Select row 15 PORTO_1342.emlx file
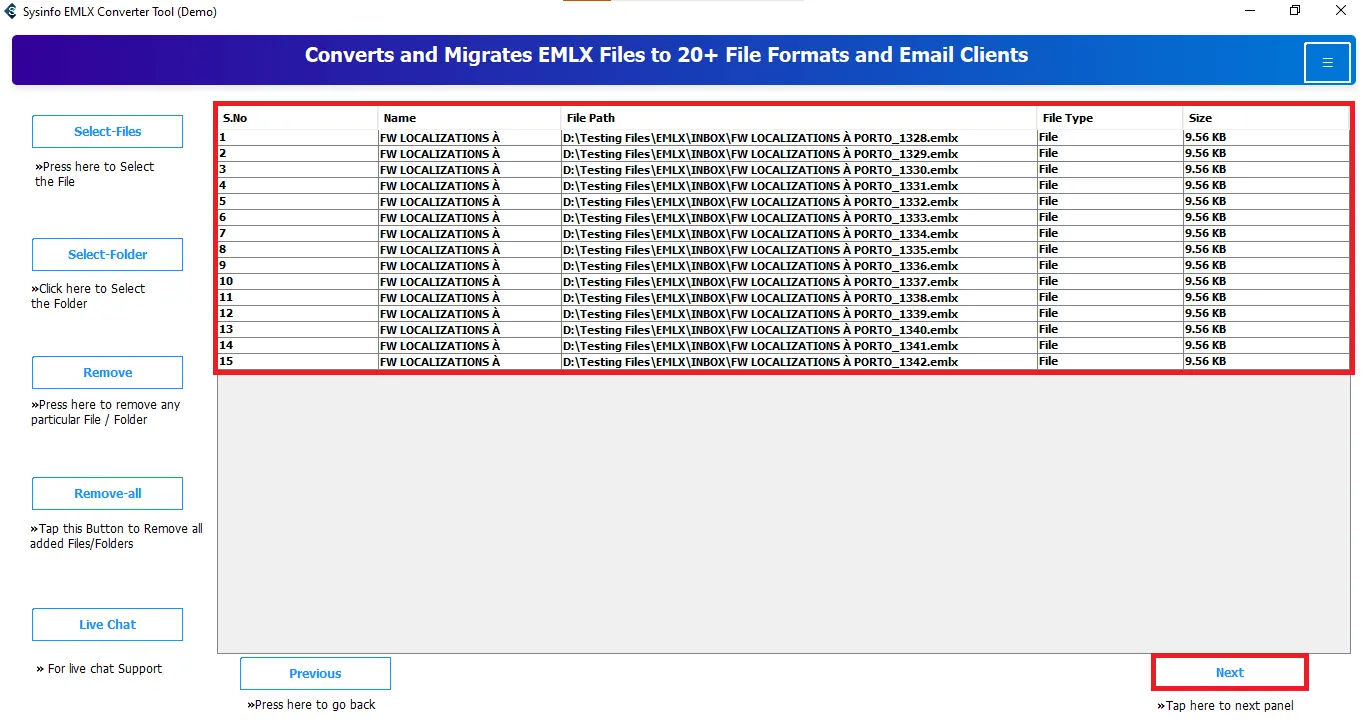The image size is (1366, 726). click(784, 362)
